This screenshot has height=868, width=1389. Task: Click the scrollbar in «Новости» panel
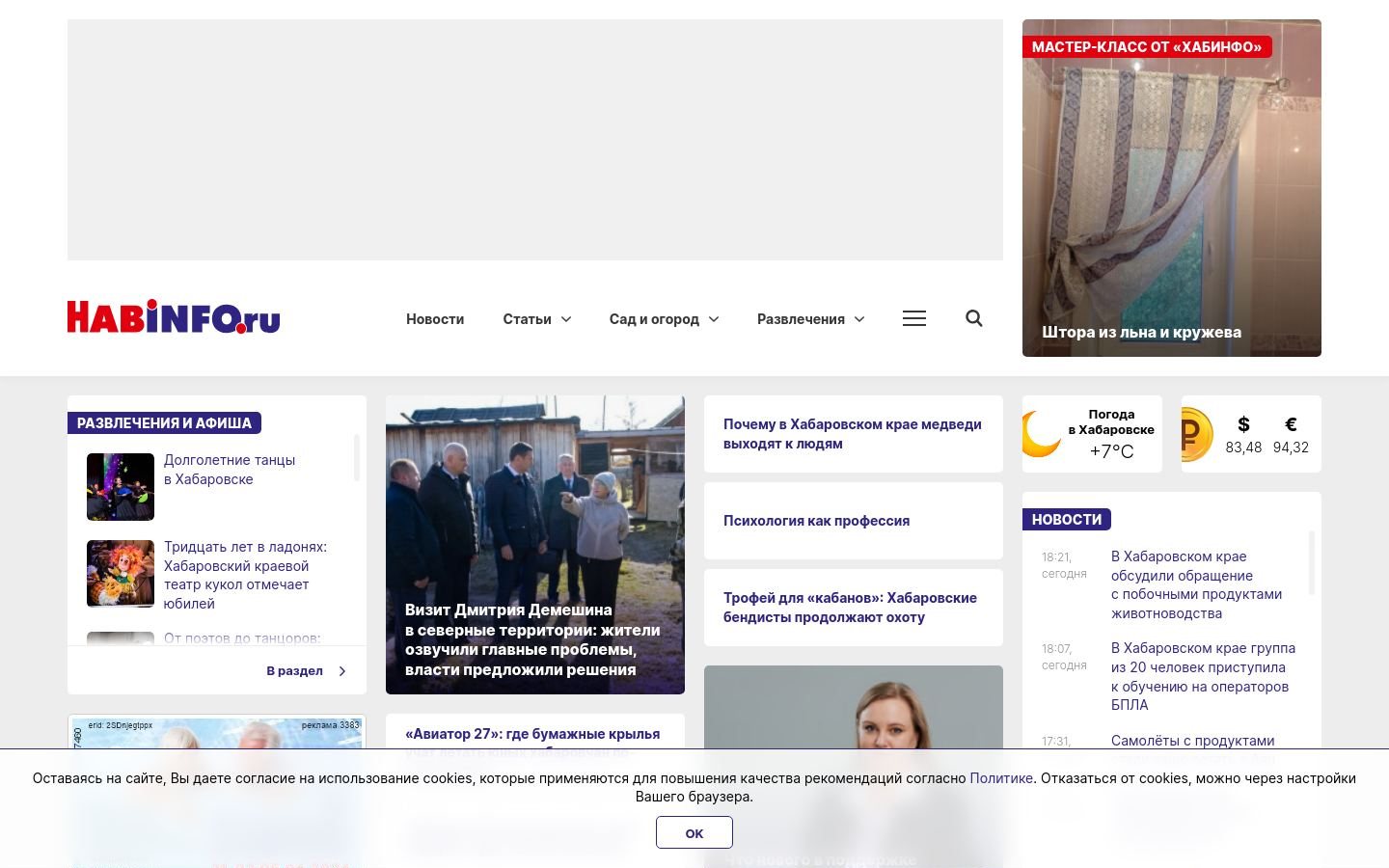[x=1312, y=562]
